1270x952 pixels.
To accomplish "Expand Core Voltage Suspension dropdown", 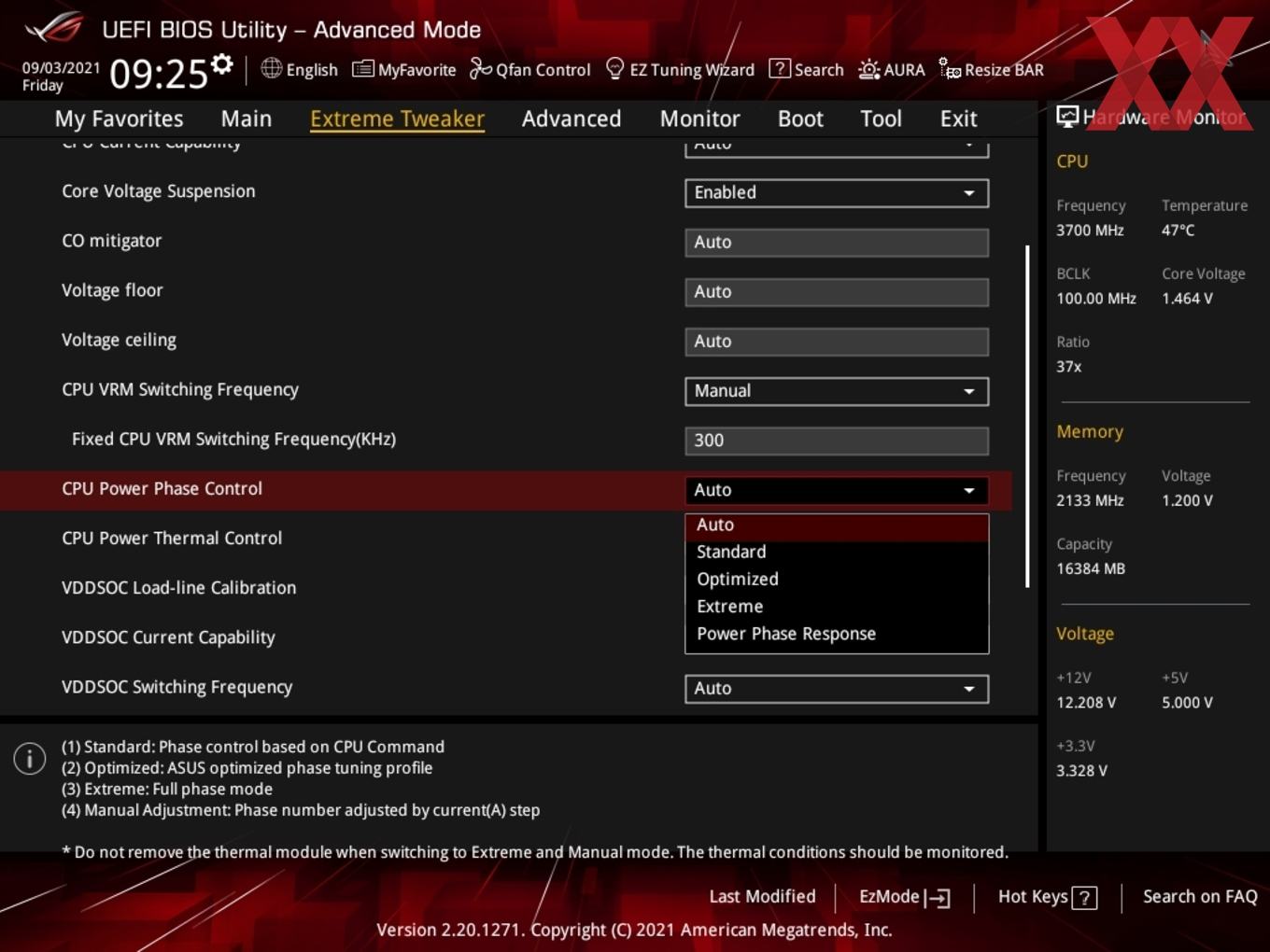I will pos(837,192).
